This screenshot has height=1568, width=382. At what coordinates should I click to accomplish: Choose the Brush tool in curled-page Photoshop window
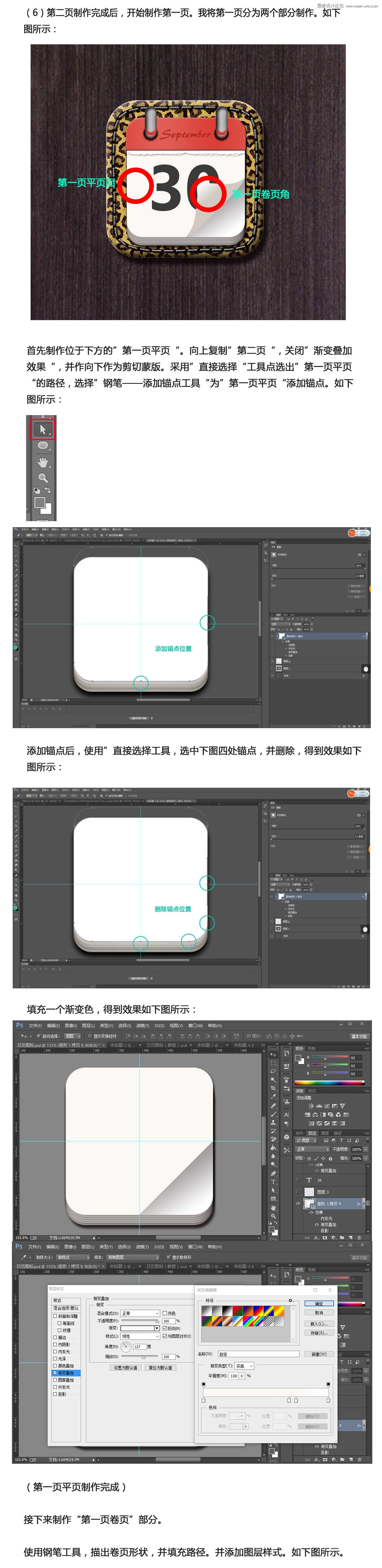(x=274, y=1114)
